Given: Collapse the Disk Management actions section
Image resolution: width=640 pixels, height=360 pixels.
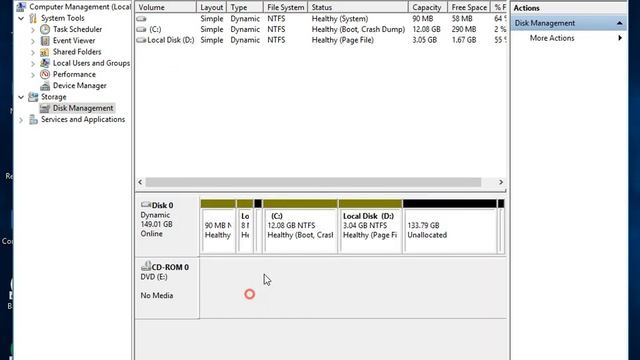Looking at the screenshot, I should [620, 23].
